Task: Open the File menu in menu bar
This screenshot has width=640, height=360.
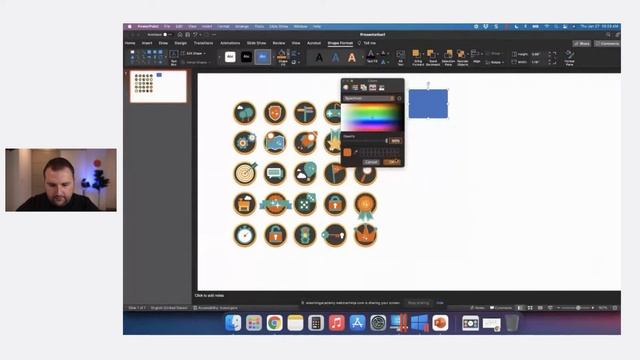Action: point(167,27)
